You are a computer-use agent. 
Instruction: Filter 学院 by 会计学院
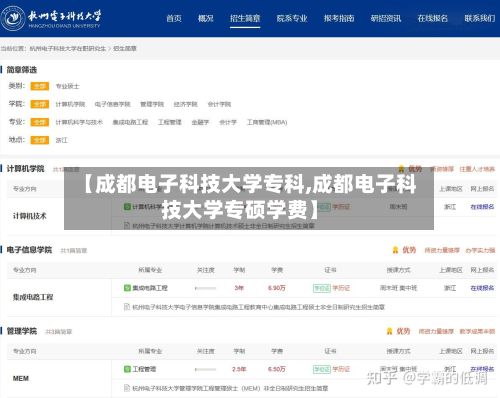click(219, 104)
